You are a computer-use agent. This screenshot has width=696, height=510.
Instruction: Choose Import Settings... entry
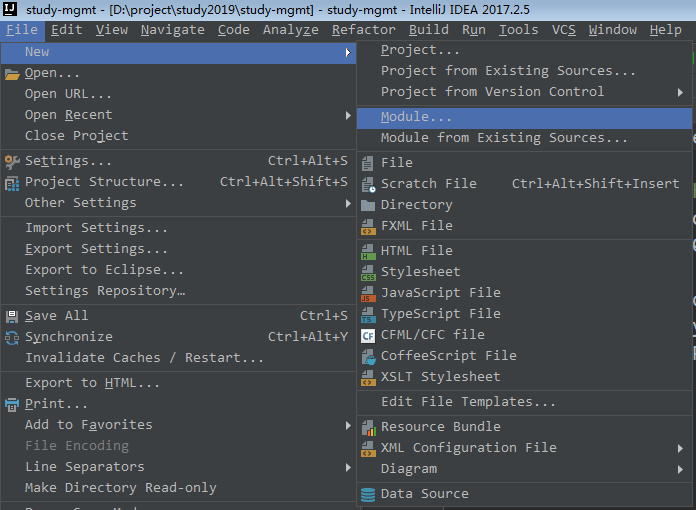tap(178, 229)
